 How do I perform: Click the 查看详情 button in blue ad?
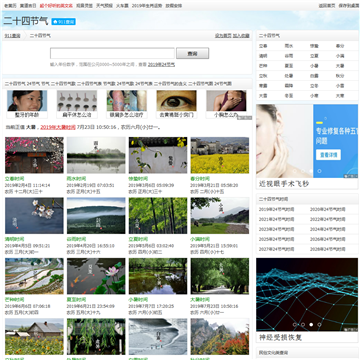(x=328, y=155)
